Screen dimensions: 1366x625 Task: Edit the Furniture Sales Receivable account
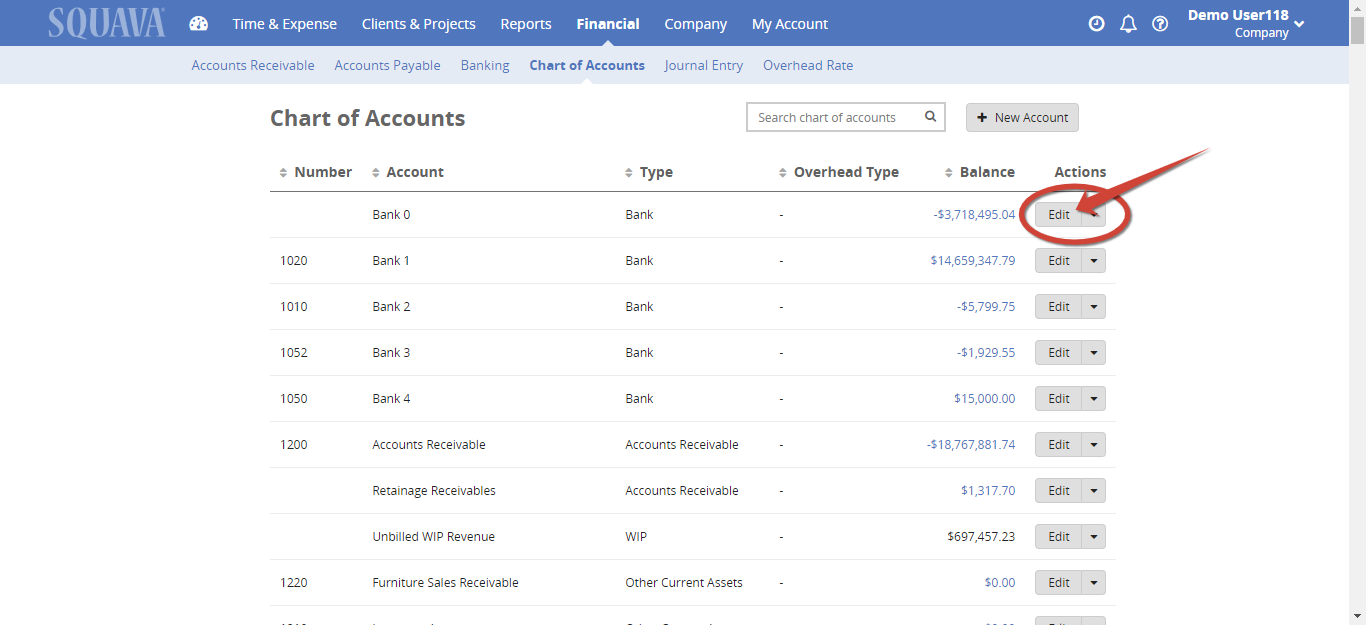point(1059,583)
